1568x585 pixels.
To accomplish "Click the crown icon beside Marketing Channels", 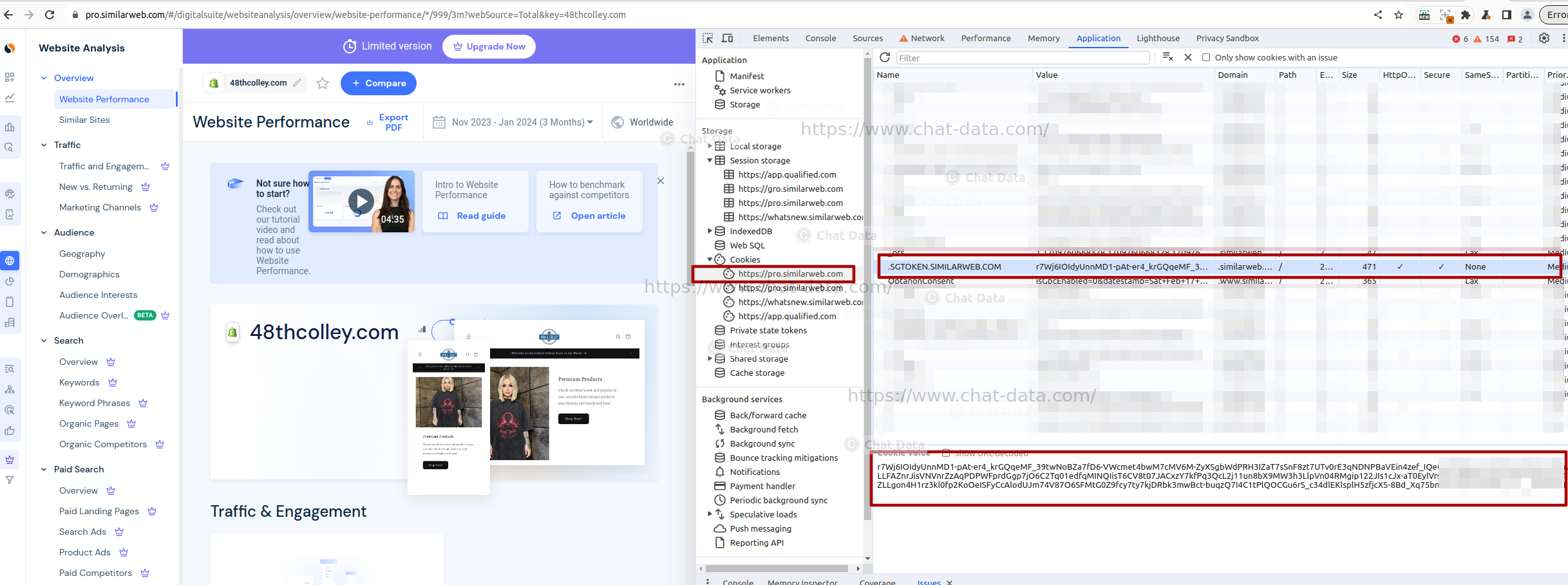I will 154,207.
